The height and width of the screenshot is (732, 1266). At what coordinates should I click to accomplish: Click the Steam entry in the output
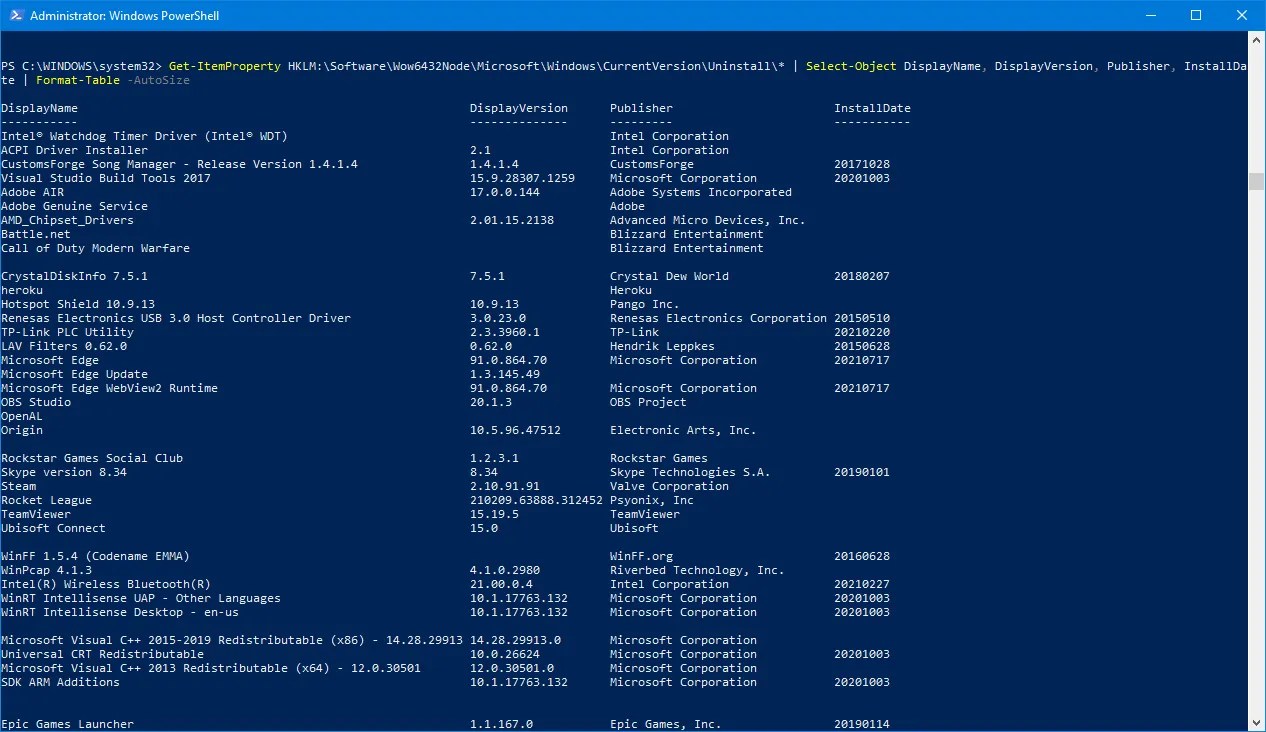tap(20, 485)
